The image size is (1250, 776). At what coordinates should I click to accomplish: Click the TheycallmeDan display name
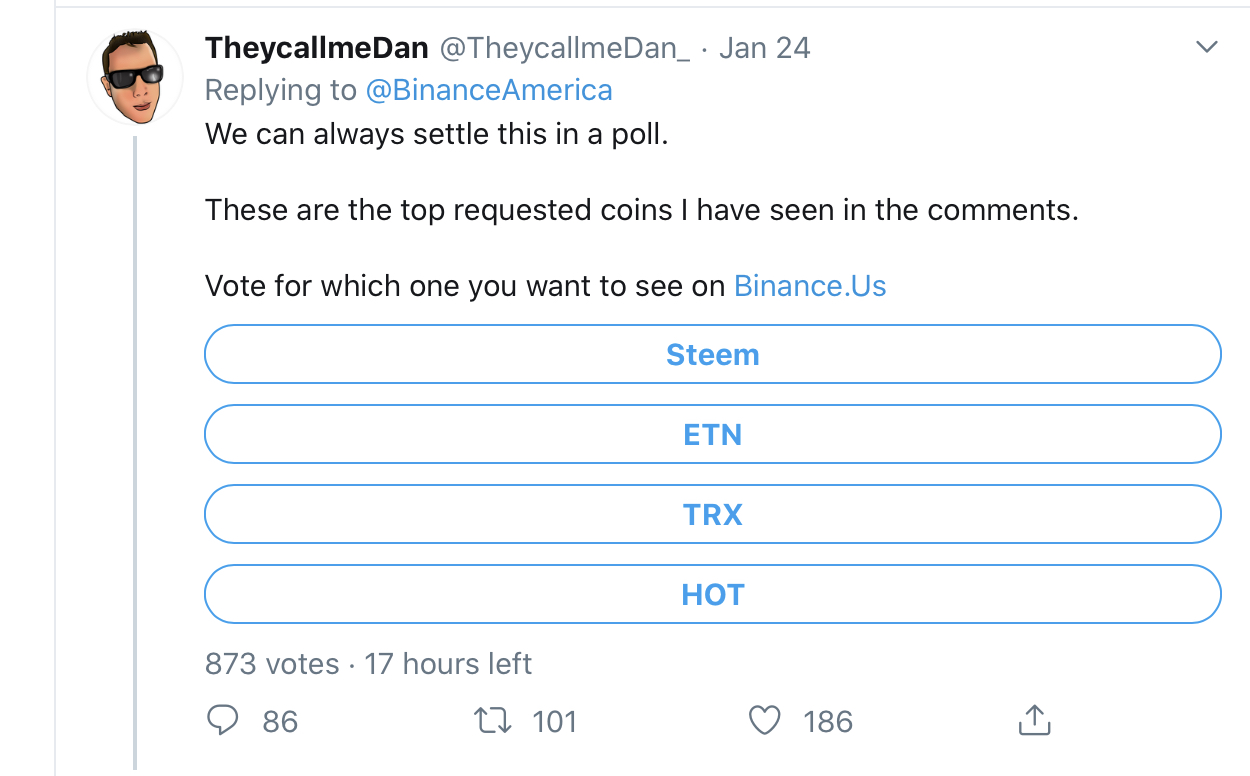pos(317,48)
